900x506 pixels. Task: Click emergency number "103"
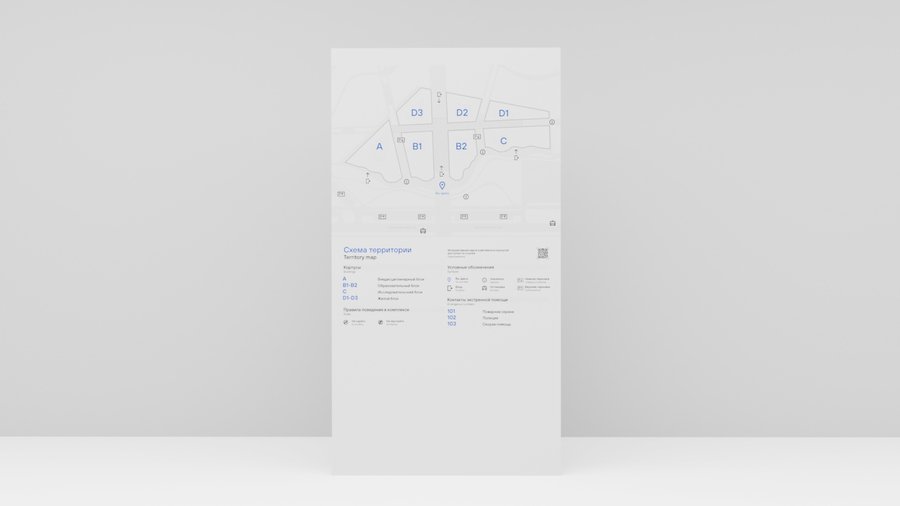[x=452, y=324]
